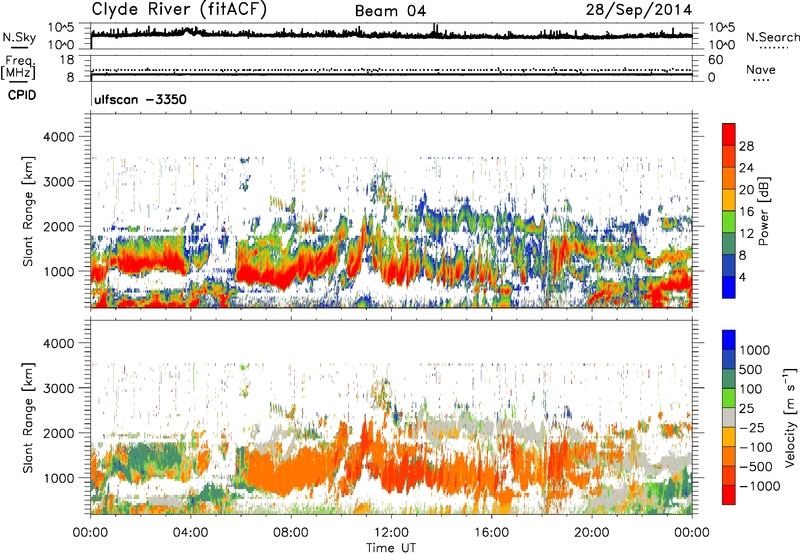The height and width of the screenshot is (554, 800).
Task: Click the 'Time UT' axis label
Action: click(x=391, y=548)
